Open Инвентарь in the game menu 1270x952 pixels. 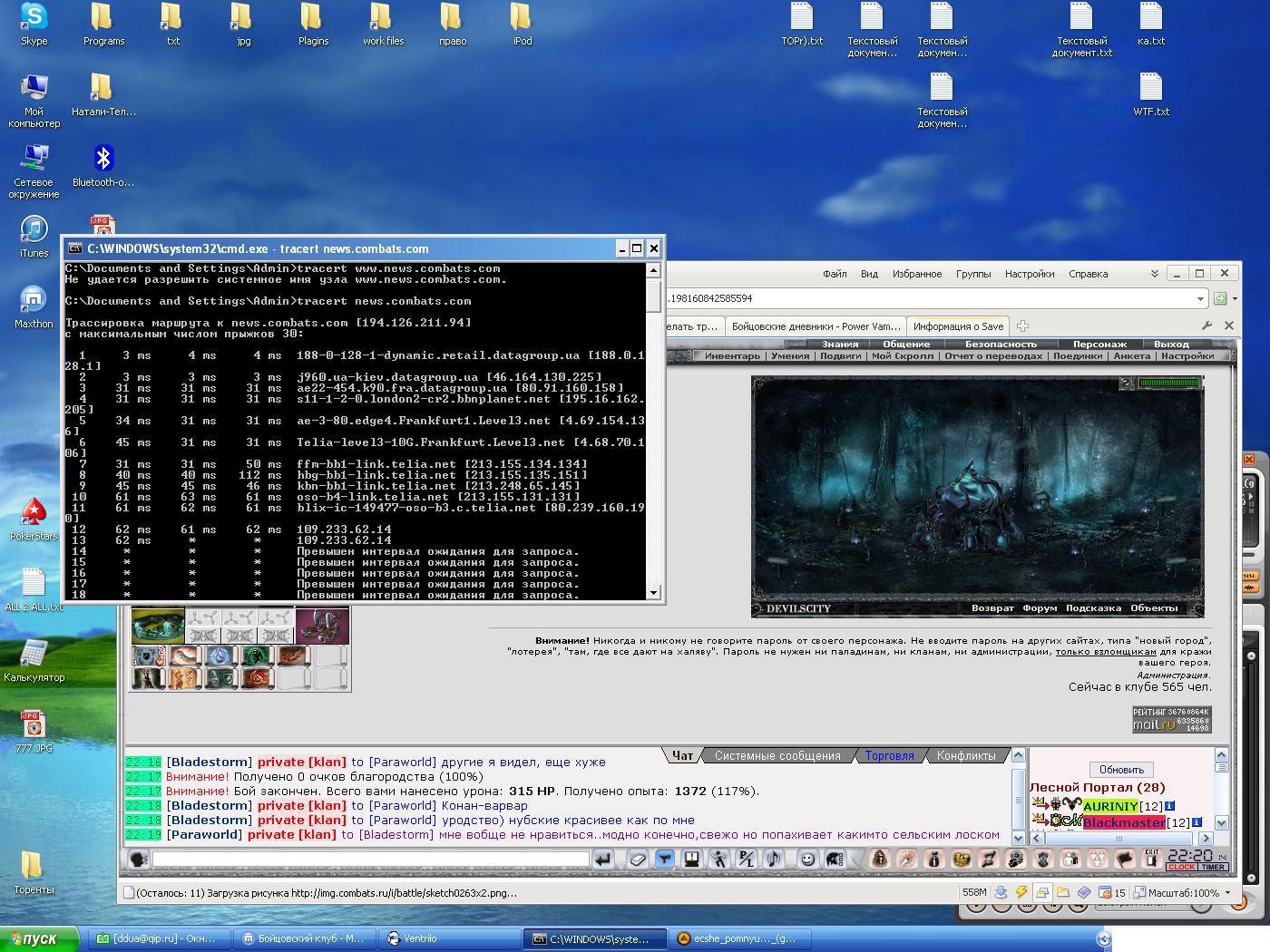(732, 356)
